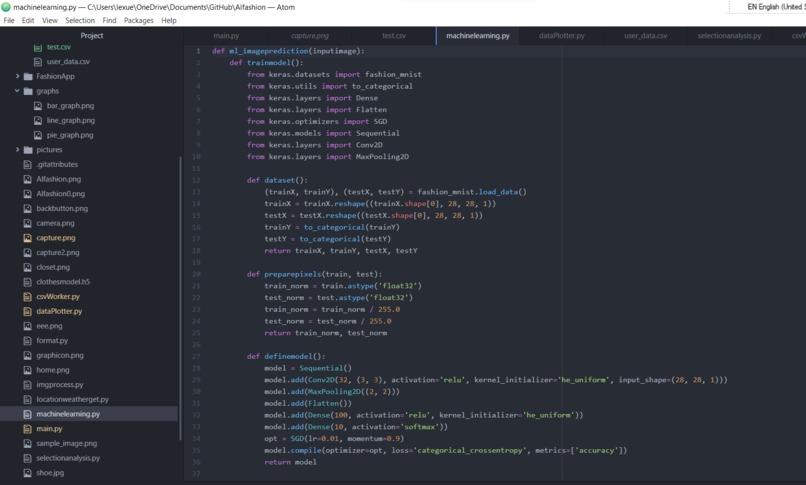Open sample_image.png in the tree
The width and height of the screenshot is (806, 485).
[x=66, y=443]
